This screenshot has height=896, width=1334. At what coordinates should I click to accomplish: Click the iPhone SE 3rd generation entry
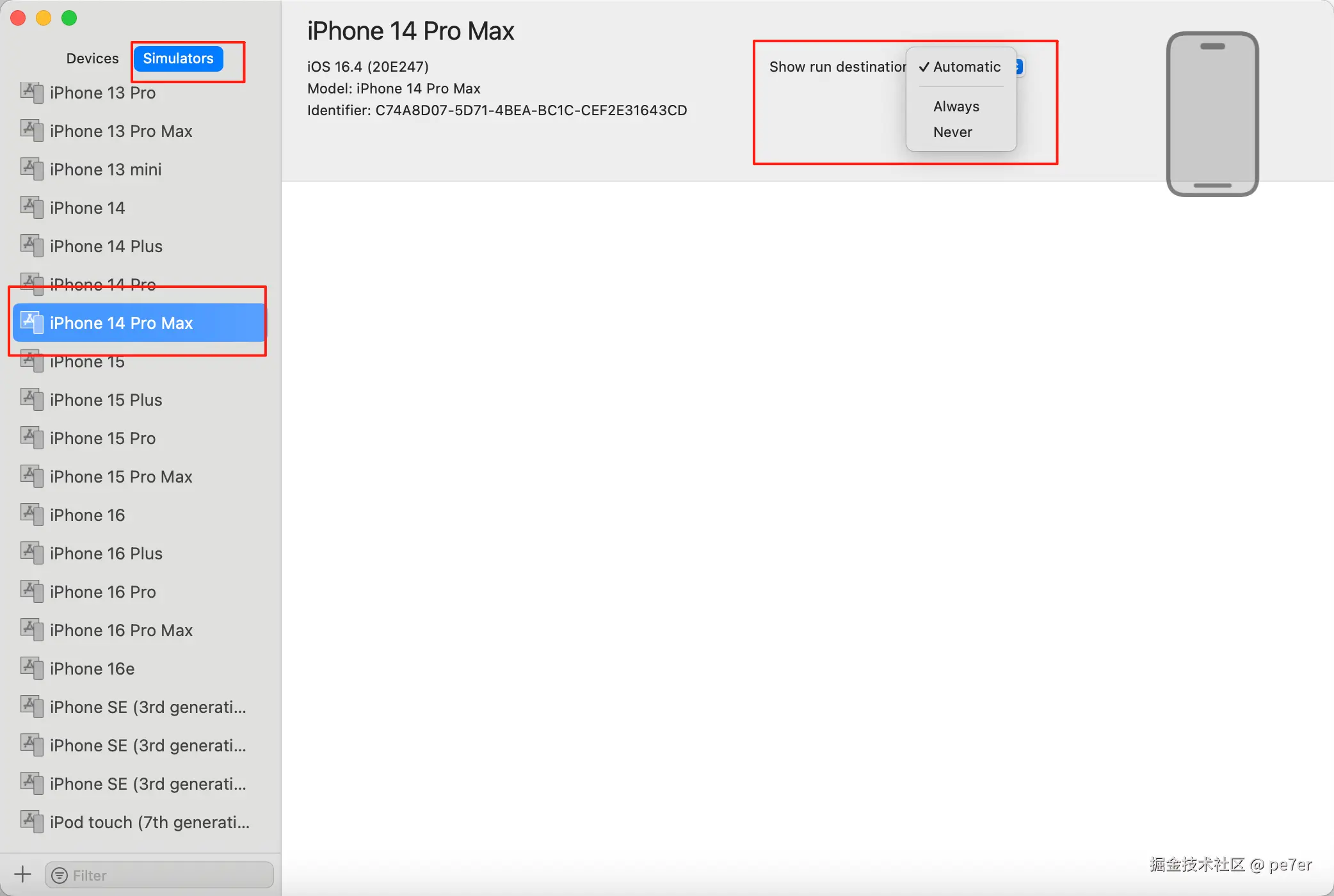pyautogui.click(x=147, y=707)
